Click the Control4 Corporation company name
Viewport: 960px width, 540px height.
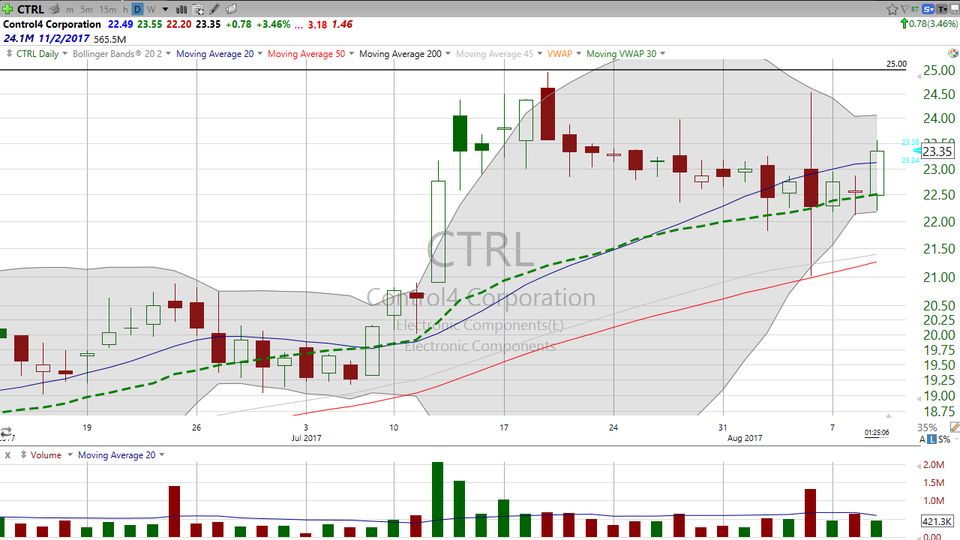[x=52, y=24]
